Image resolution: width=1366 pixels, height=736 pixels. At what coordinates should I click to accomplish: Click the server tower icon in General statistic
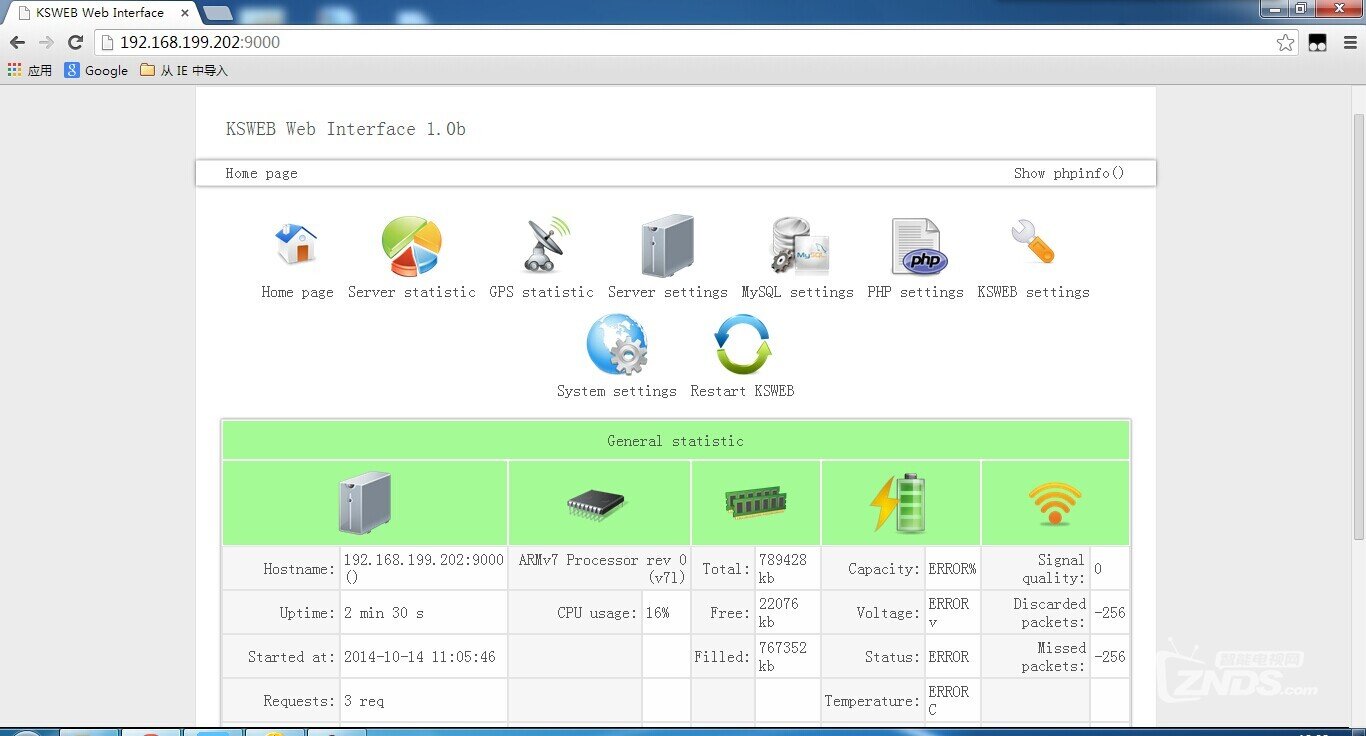click(364, 503)
